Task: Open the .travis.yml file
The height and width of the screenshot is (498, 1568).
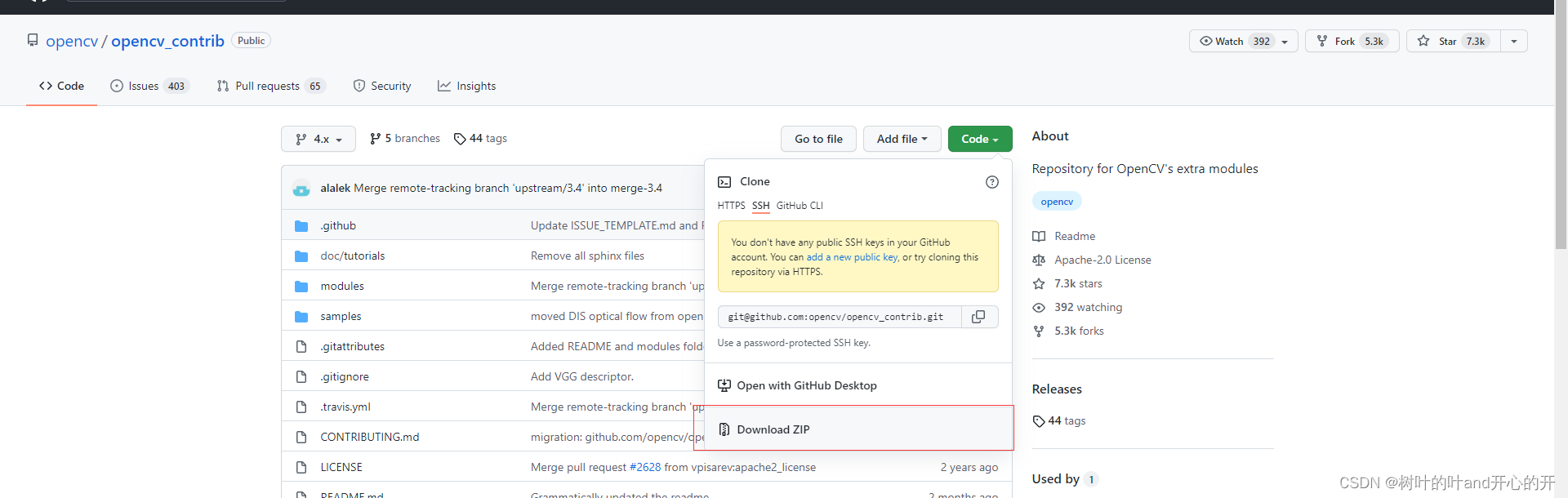Action: (x=345, y=407)
